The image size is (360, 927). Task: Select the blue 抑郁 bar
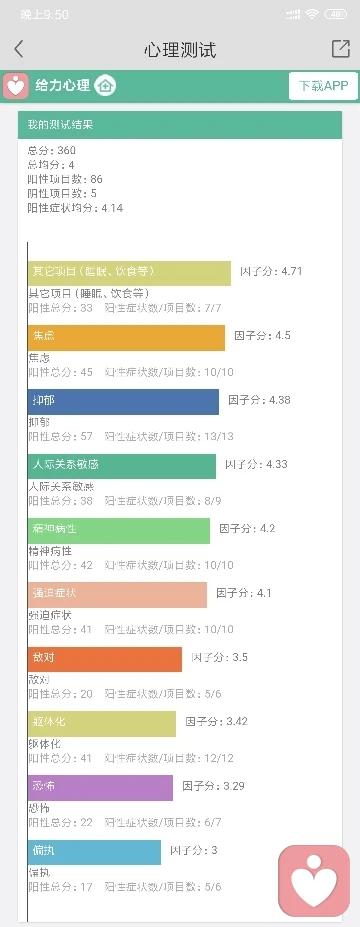[124, 402]
